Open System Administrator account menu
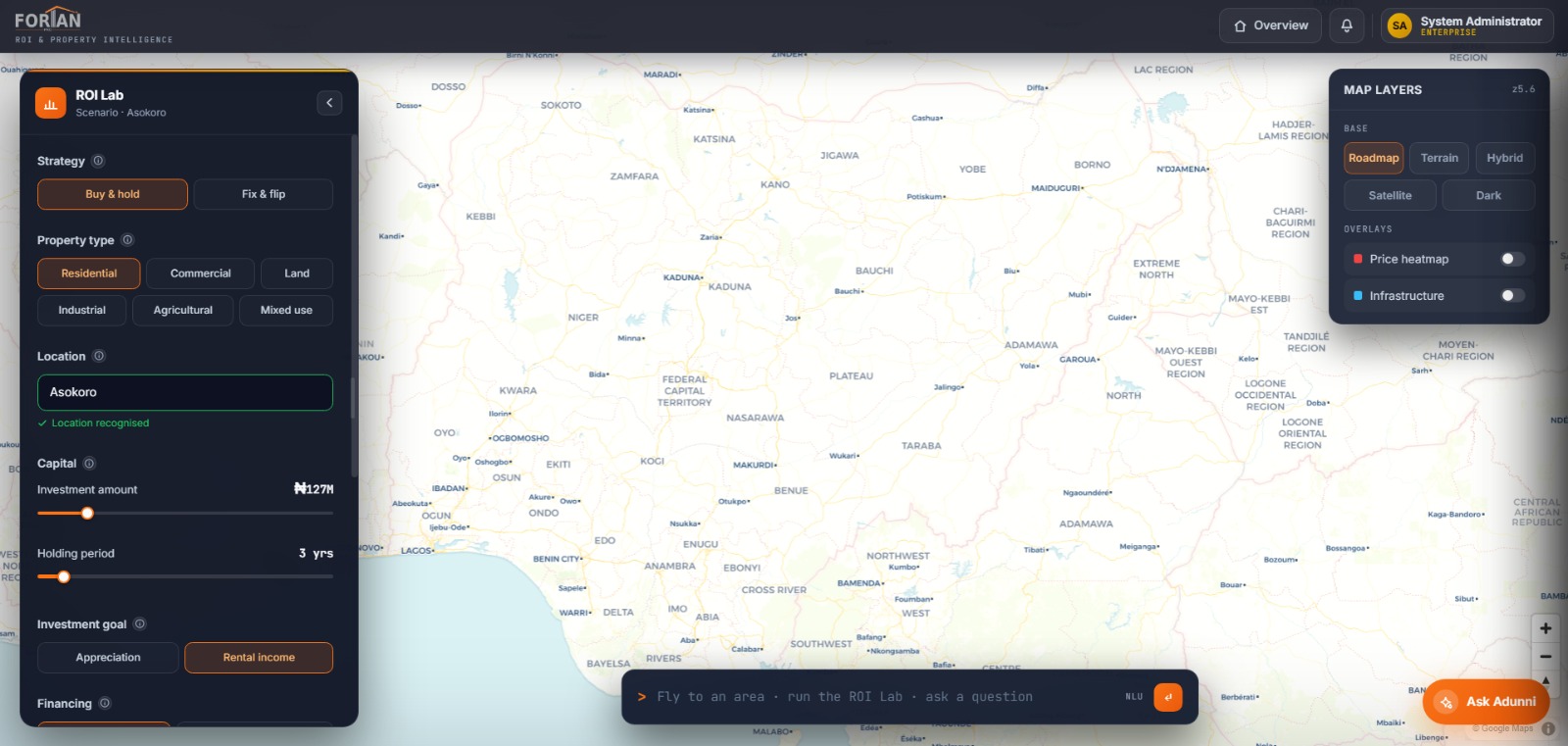Image resolution: width=1568 pixels, height=746 pixels. coord(1467,25)
